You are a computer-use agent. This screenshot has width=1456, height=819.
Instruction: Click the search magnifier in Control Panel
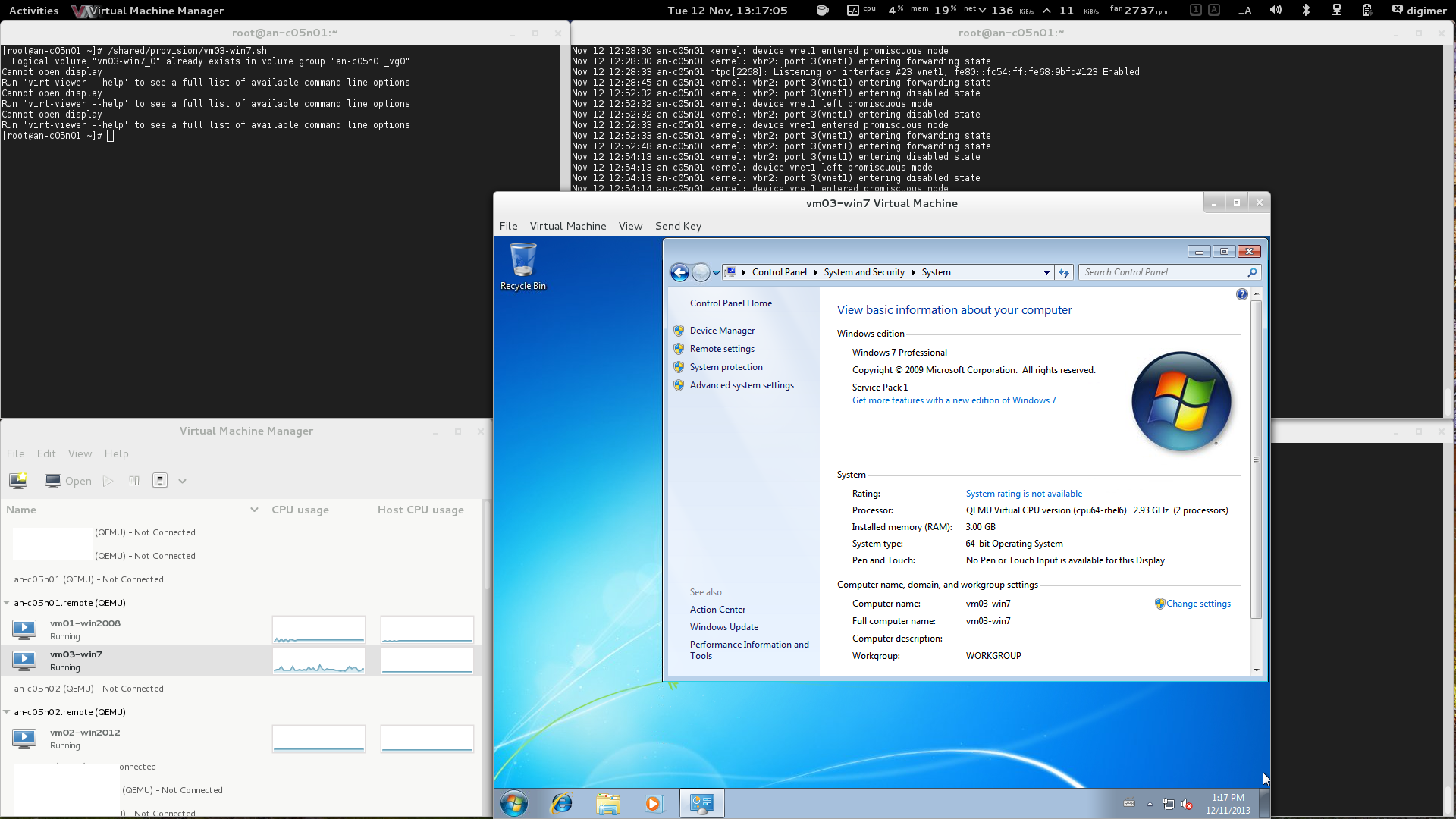point(1252,272)
